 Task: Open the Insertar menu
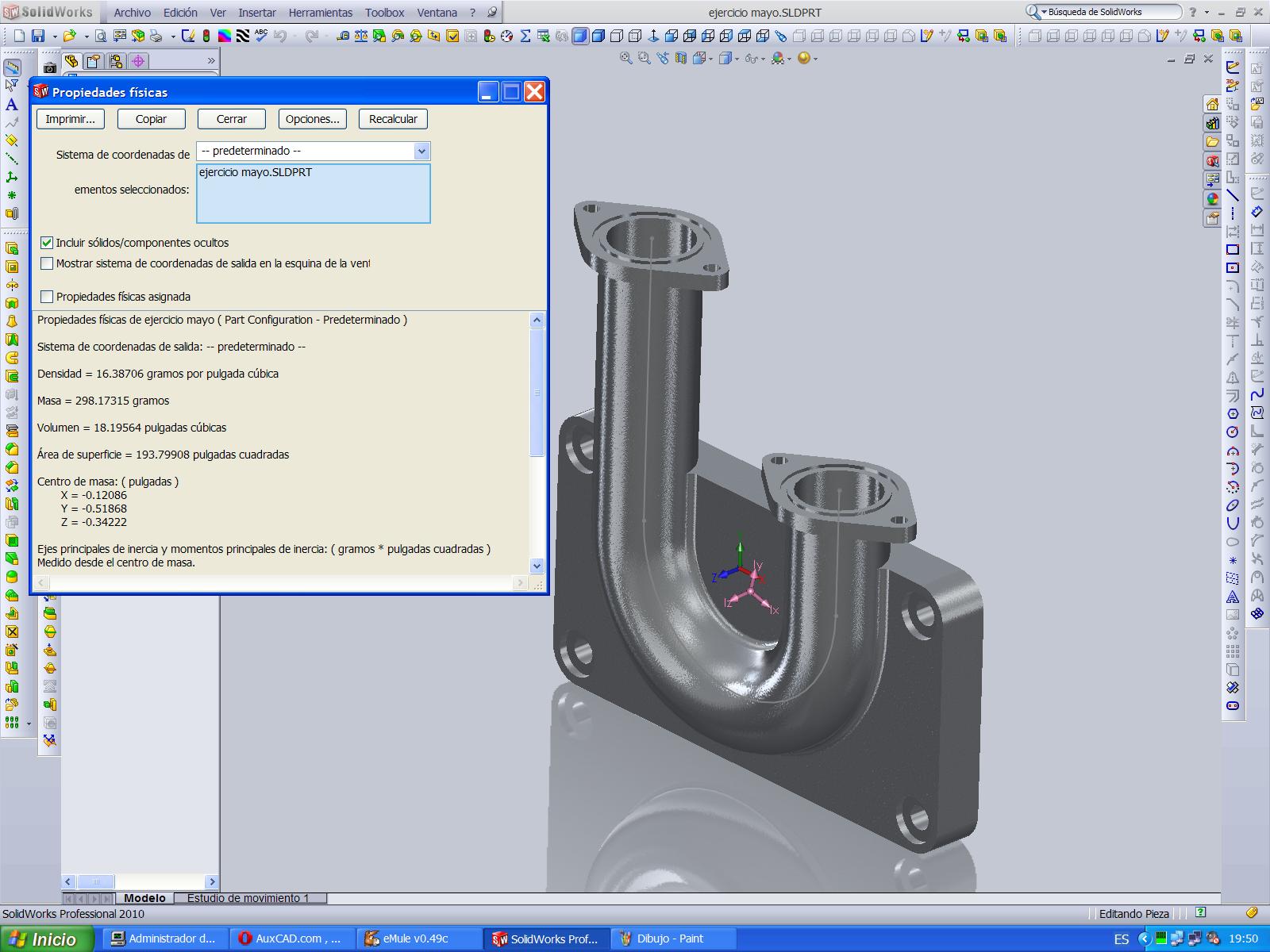257,13
